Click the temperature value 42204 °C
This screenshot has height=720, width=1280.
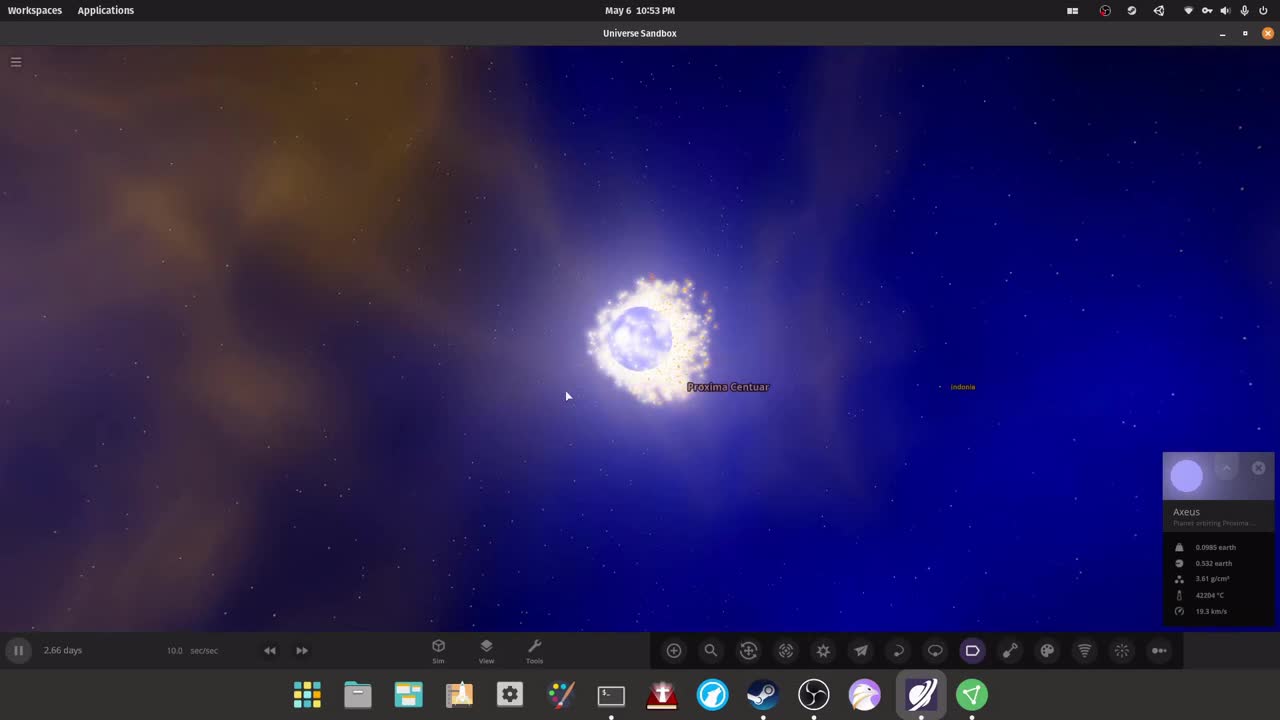(x=1209, y=595)
